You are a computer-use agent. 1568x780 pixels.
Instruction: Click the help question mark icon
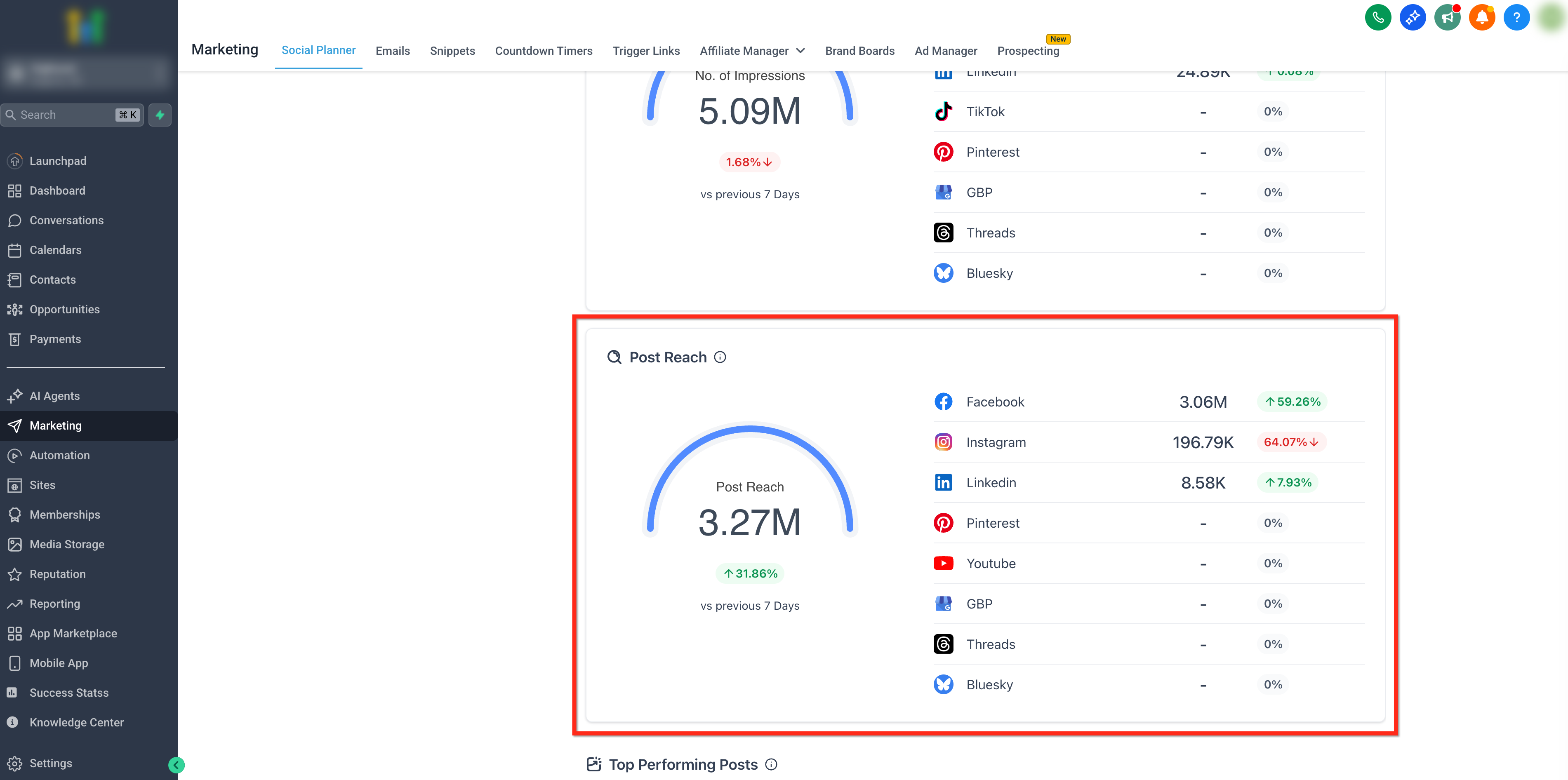coord(1517,17)
